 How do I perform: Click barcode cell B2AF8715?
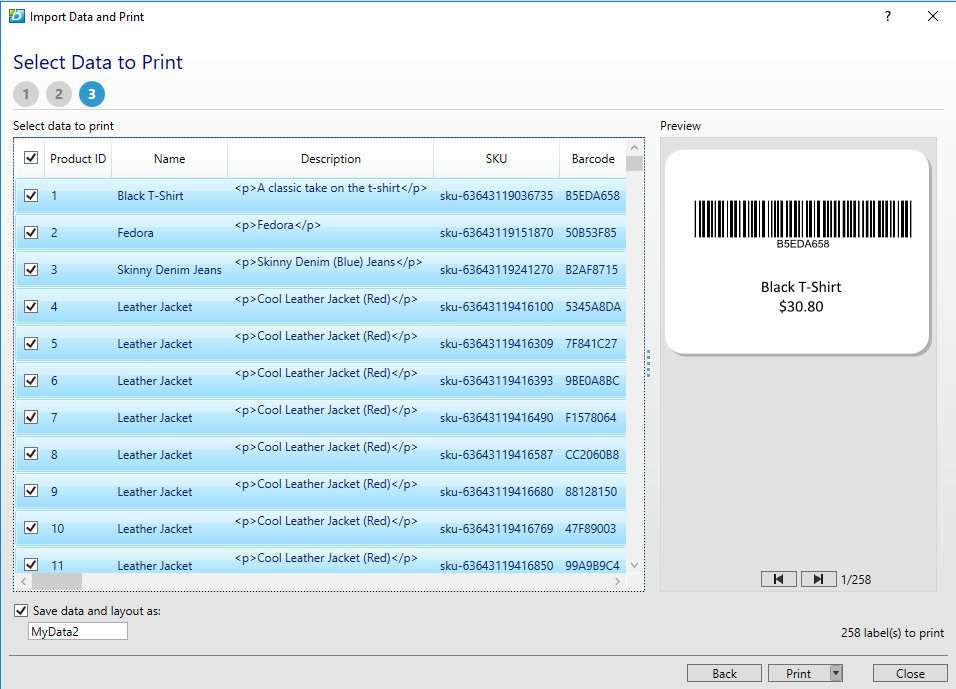(x=591, y=270)
